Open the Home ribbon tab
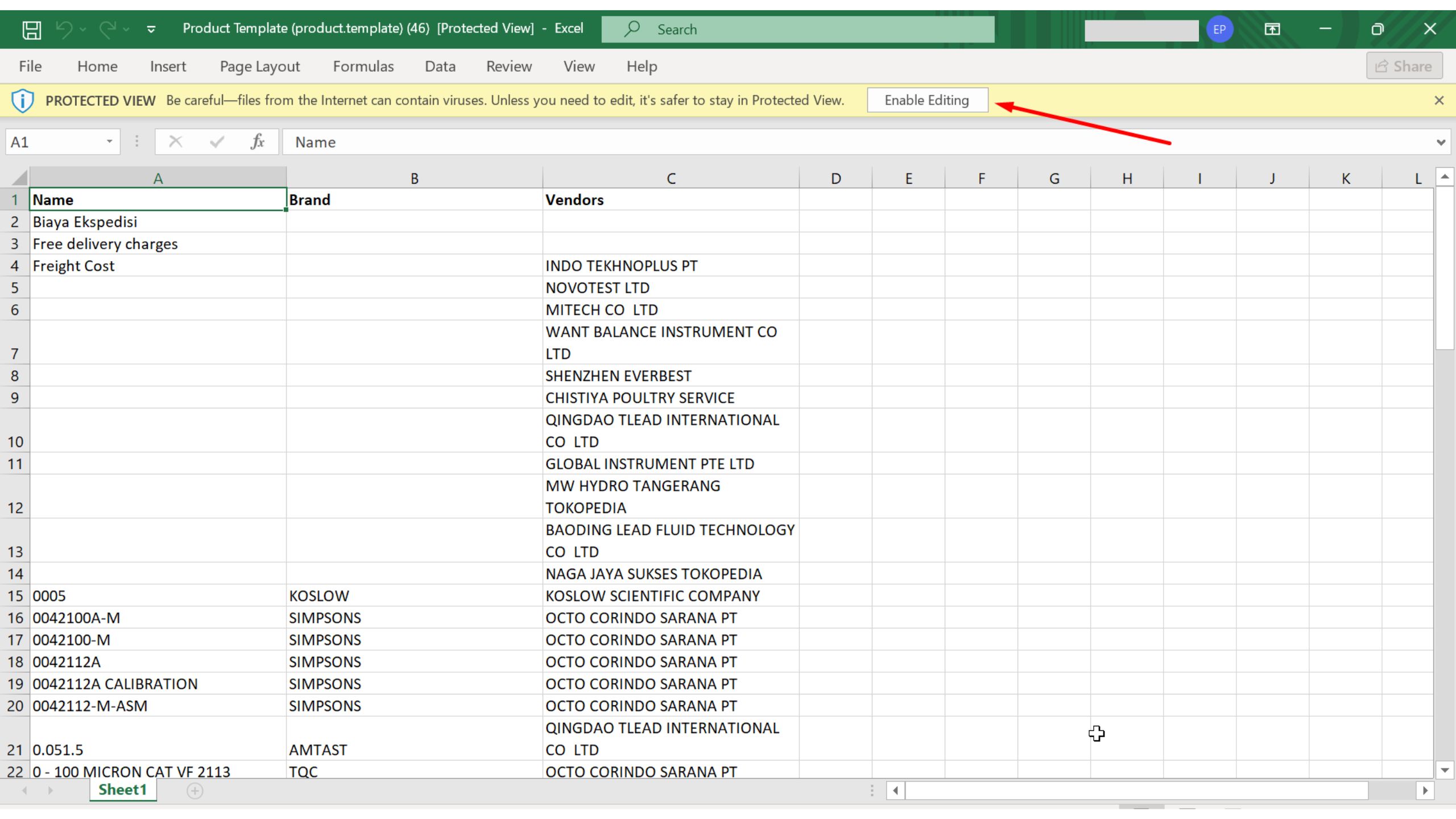Image resolution: width=1456 pixels, height=819 pixels. click(97, 67)
